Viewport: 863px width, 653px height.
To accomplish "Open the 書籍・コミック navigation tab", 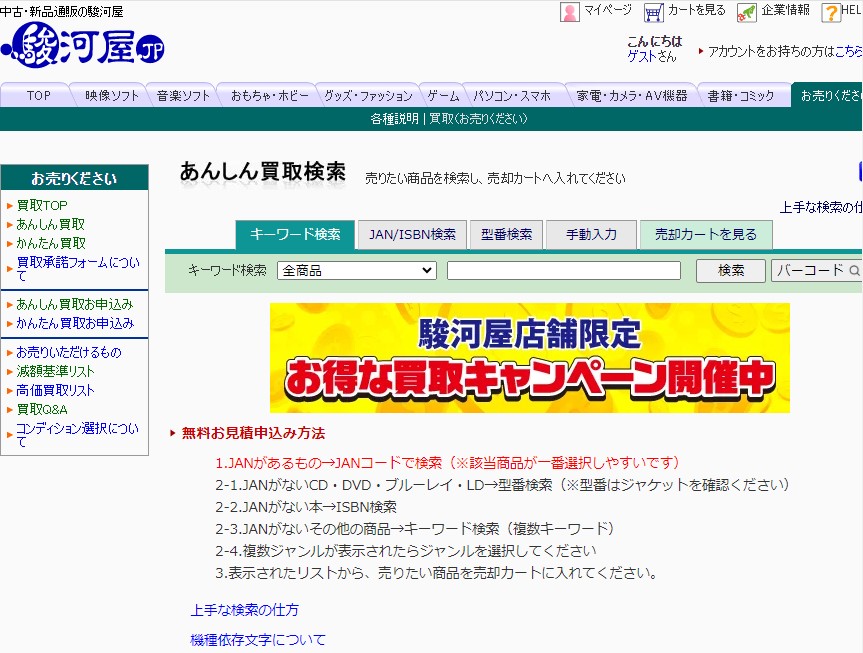I will [740, 95].
